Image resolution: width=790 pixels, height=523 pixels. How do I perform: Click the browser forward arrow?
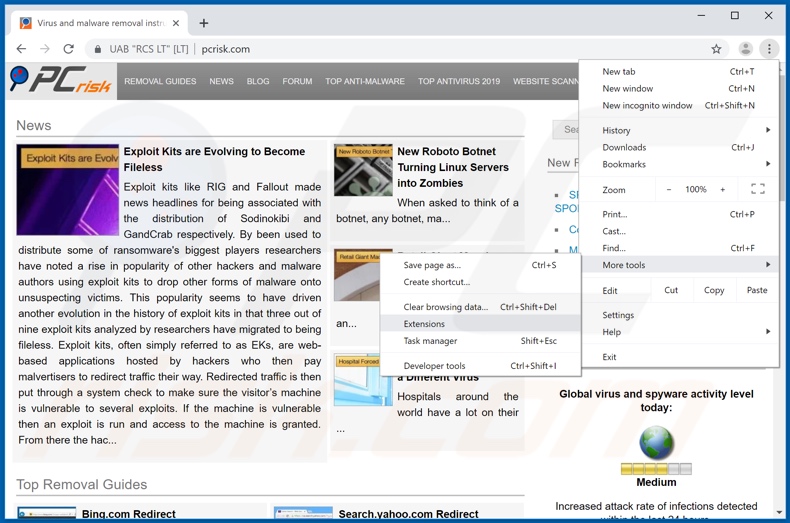click(45, 49)
